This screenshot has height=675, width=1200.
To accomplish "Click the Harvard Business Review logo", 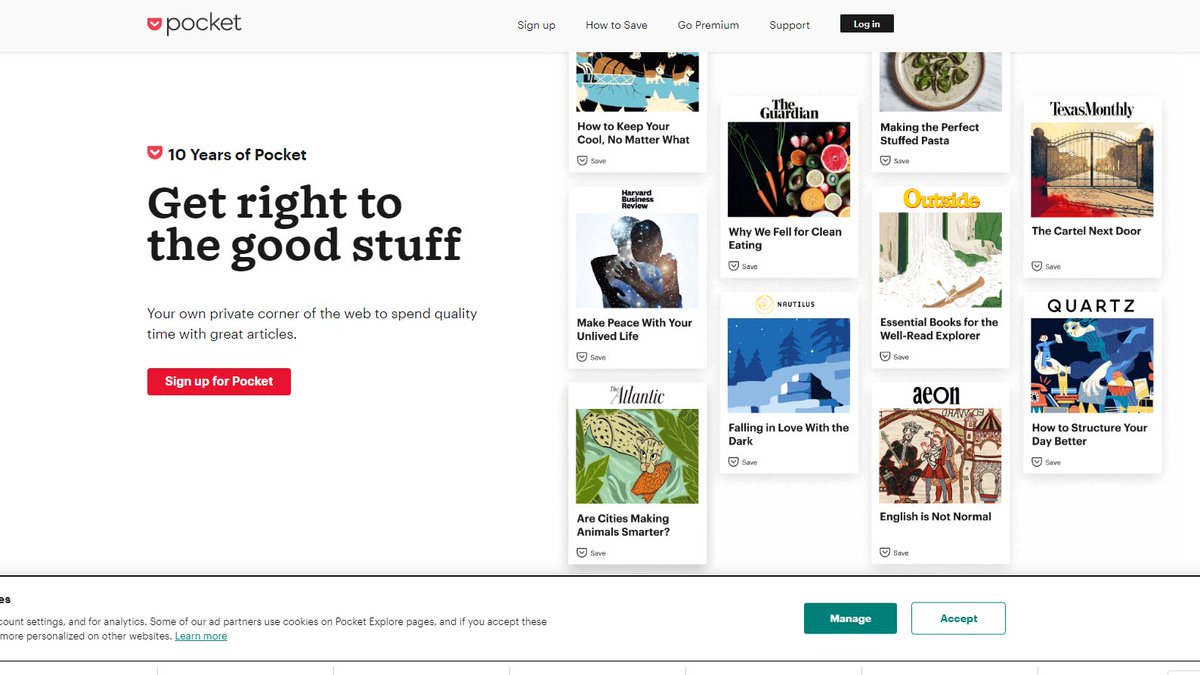I will point(637,199).
